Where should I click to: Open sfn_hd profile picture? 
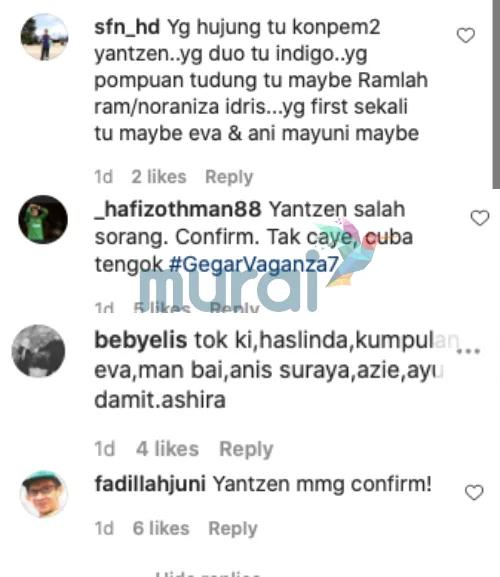[45, 37]
